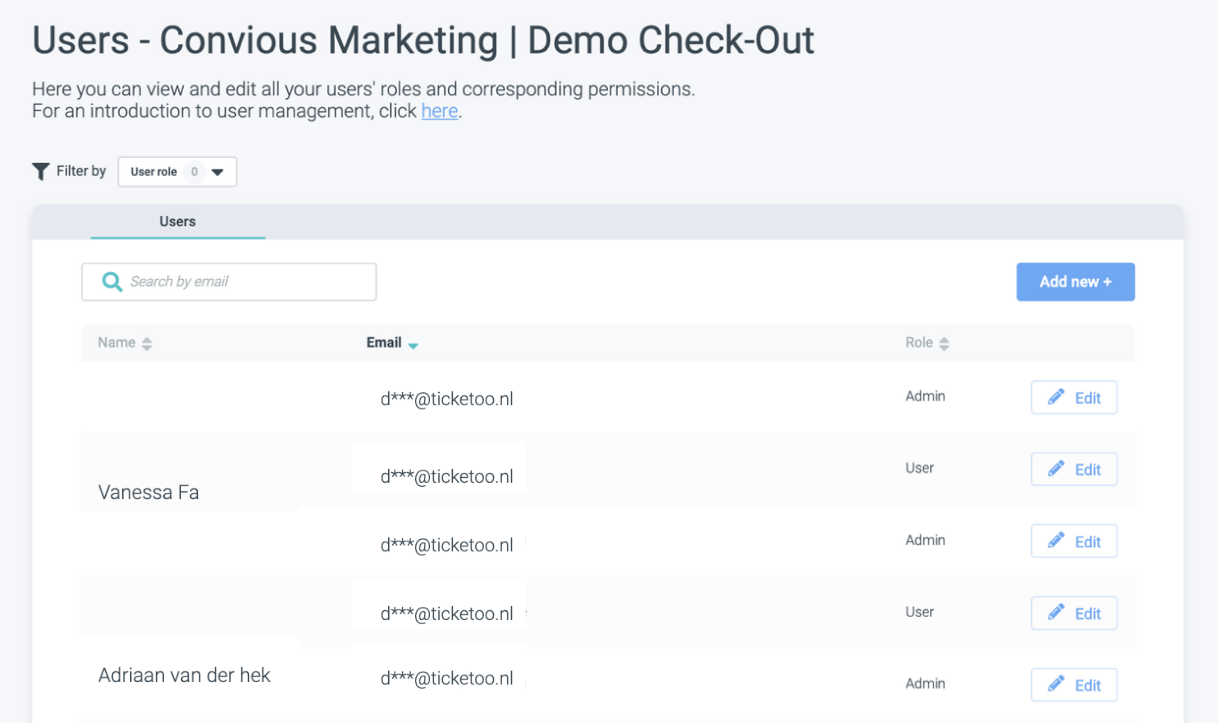Click the filter funnel icon
The image size is (1218, 724).
tap(41, 172)
